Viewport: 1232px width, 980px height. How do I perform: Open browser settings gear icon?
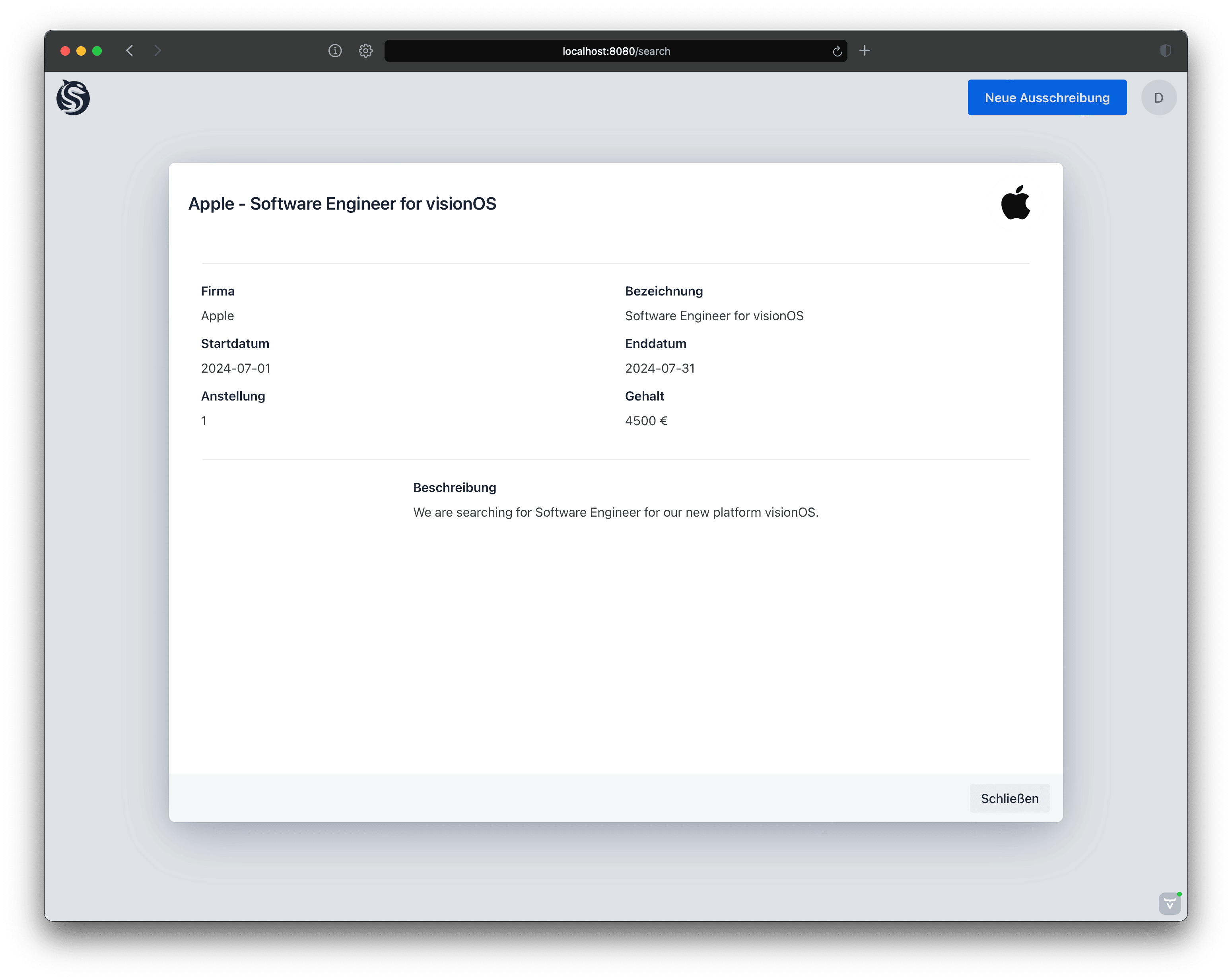point(366,51)
